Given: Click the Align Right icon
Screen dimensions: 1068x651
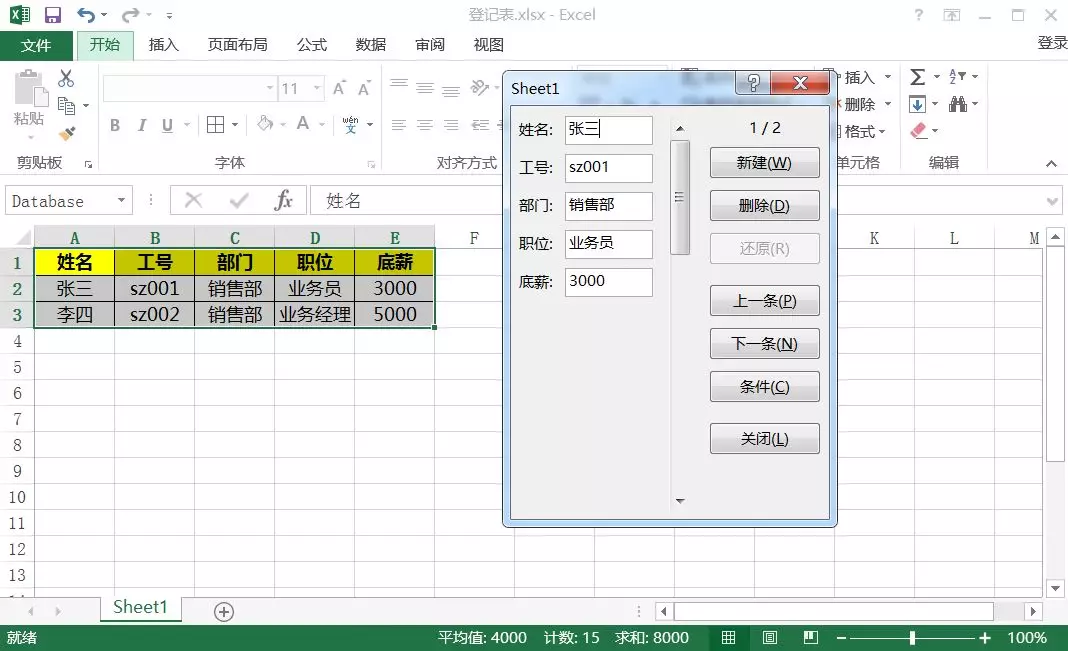Looking at the screenshot, I should (x=451, y=125).
